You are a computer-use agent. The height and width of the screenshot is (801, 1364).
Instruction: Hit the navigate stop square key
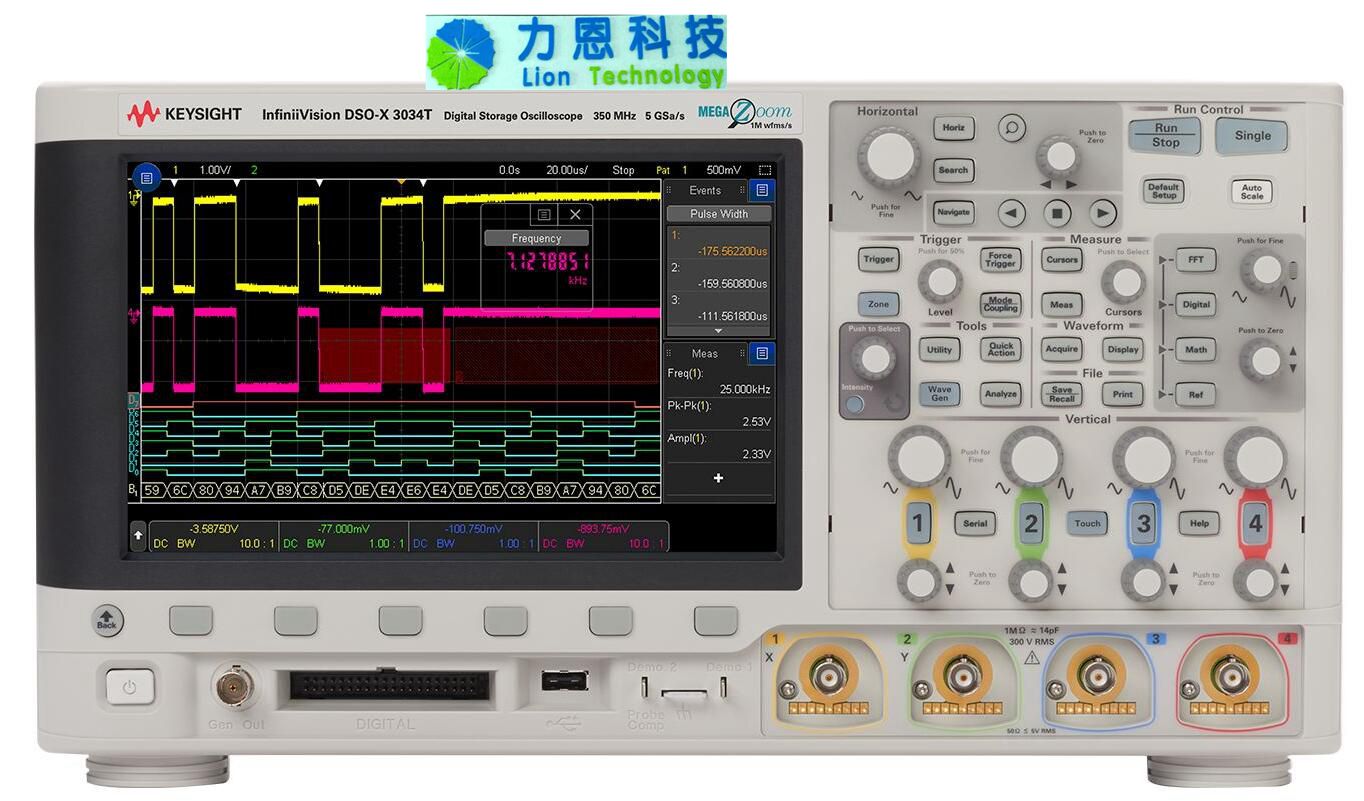pyautogui.click(x=1057, y=212)
